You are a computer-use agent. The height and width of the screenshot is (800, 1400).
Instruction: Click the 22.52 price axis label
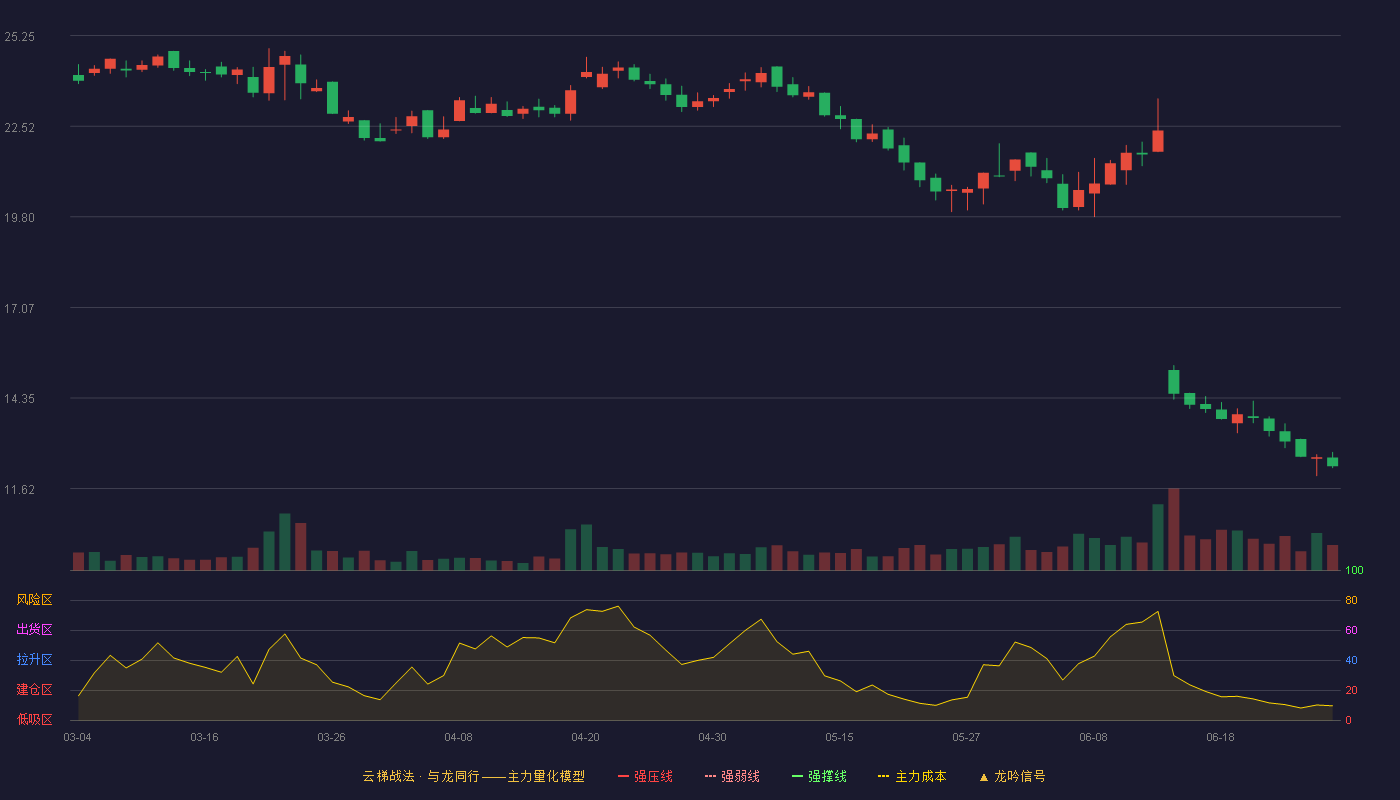point(19,127)
